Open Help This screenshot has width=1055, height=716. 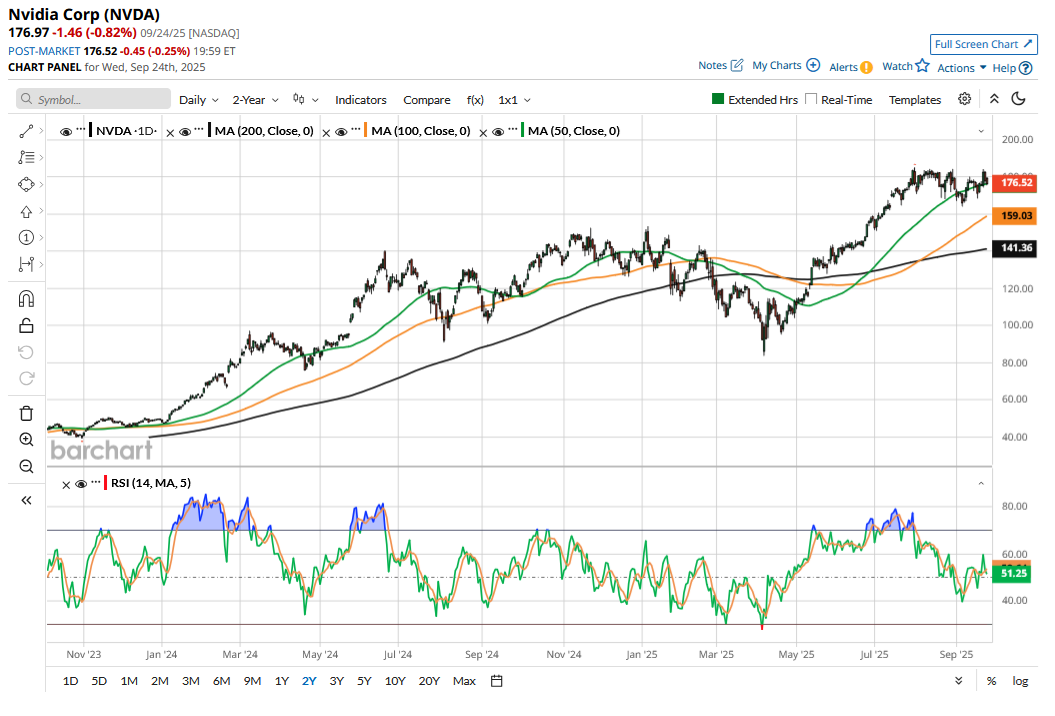[x=1013, y=68]
